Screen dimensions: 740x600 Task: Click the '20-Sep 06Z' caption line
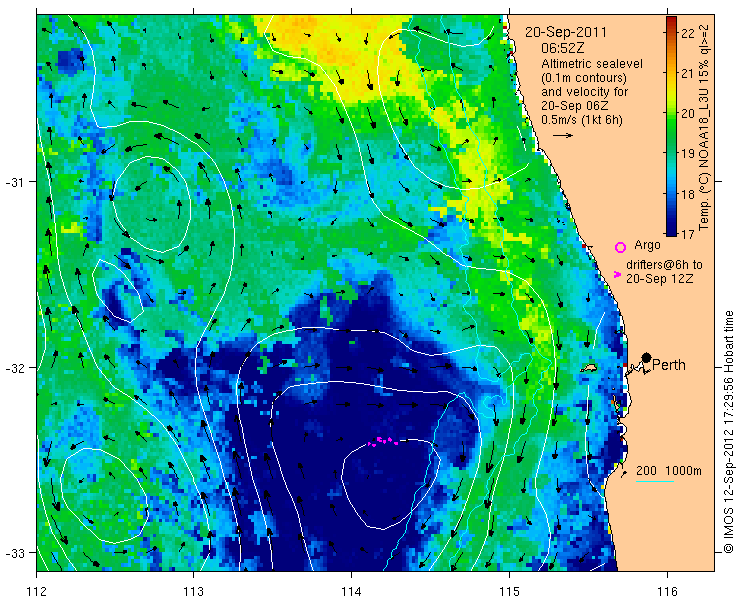coord(575,106)
